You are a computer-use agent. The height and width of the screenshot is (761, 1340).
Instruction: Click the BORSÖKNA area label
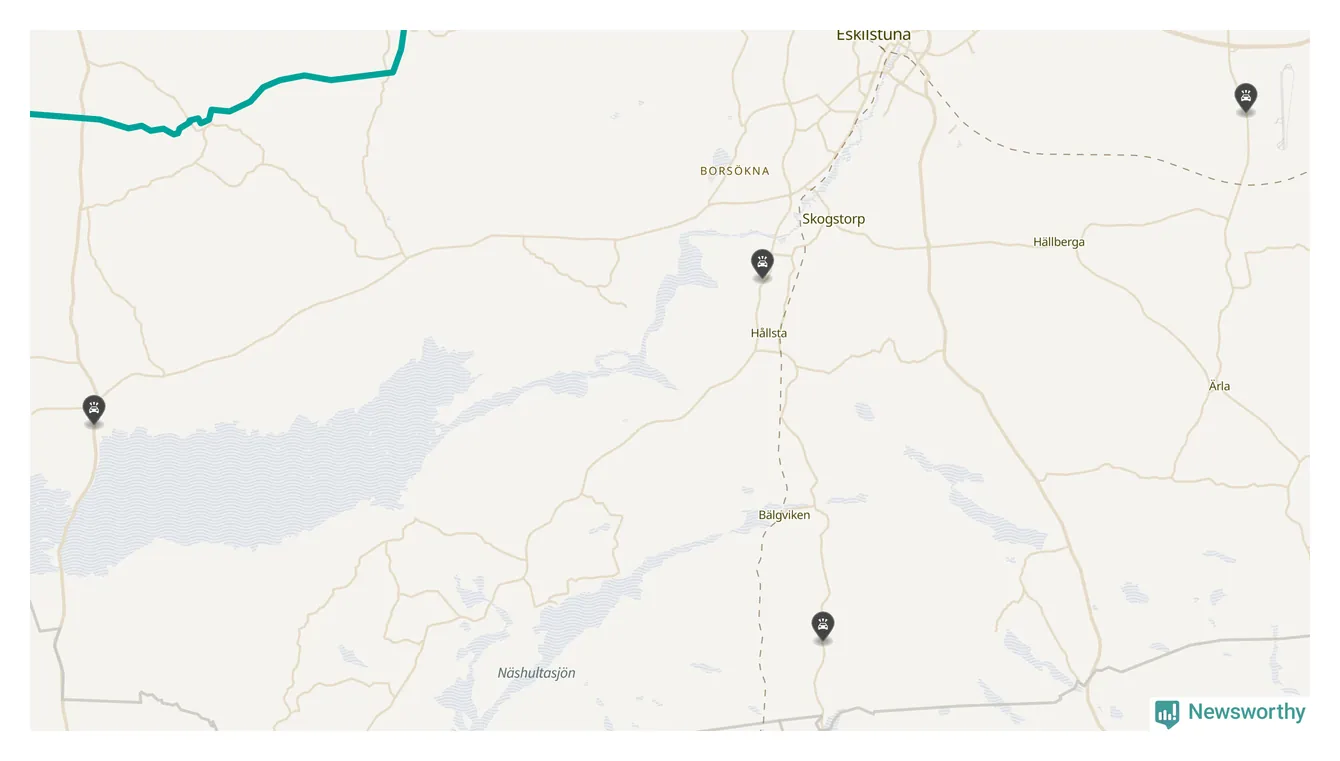click(x=735, y=171)
